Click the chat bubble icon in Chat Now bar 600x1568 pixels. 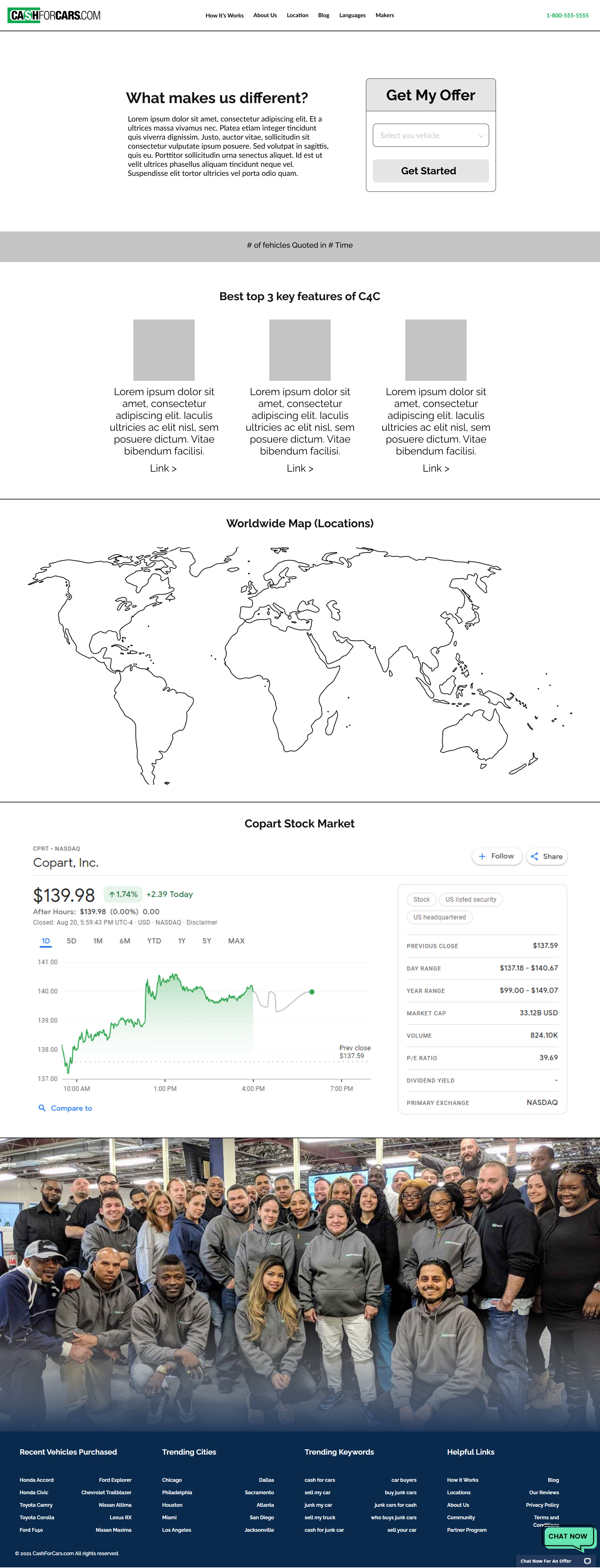[x=587, y=1561]
